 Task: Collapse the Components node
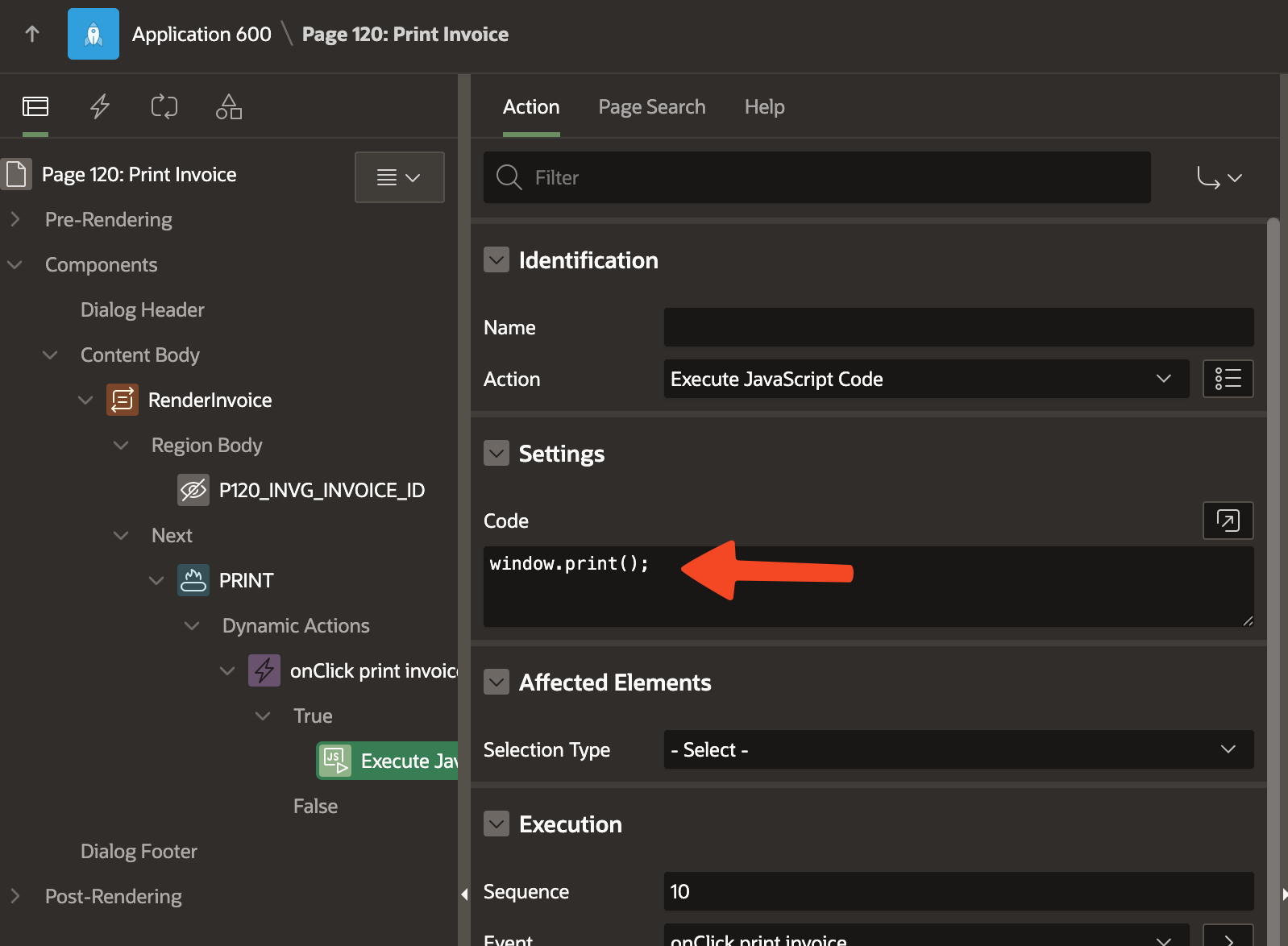(x=15, y=264)
